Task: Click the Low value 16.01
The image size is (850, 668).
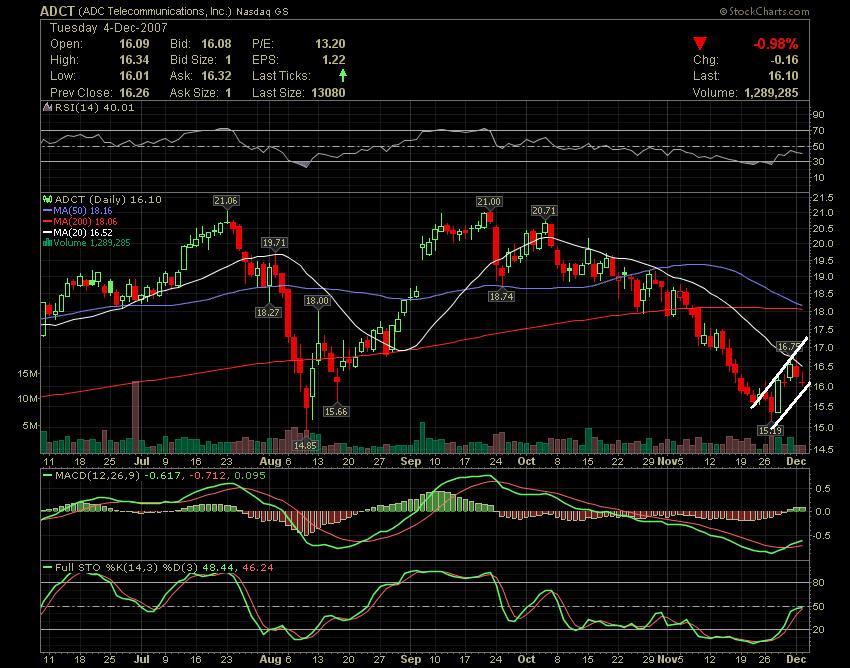Action: pyautogui.click(x=134, y=76)
